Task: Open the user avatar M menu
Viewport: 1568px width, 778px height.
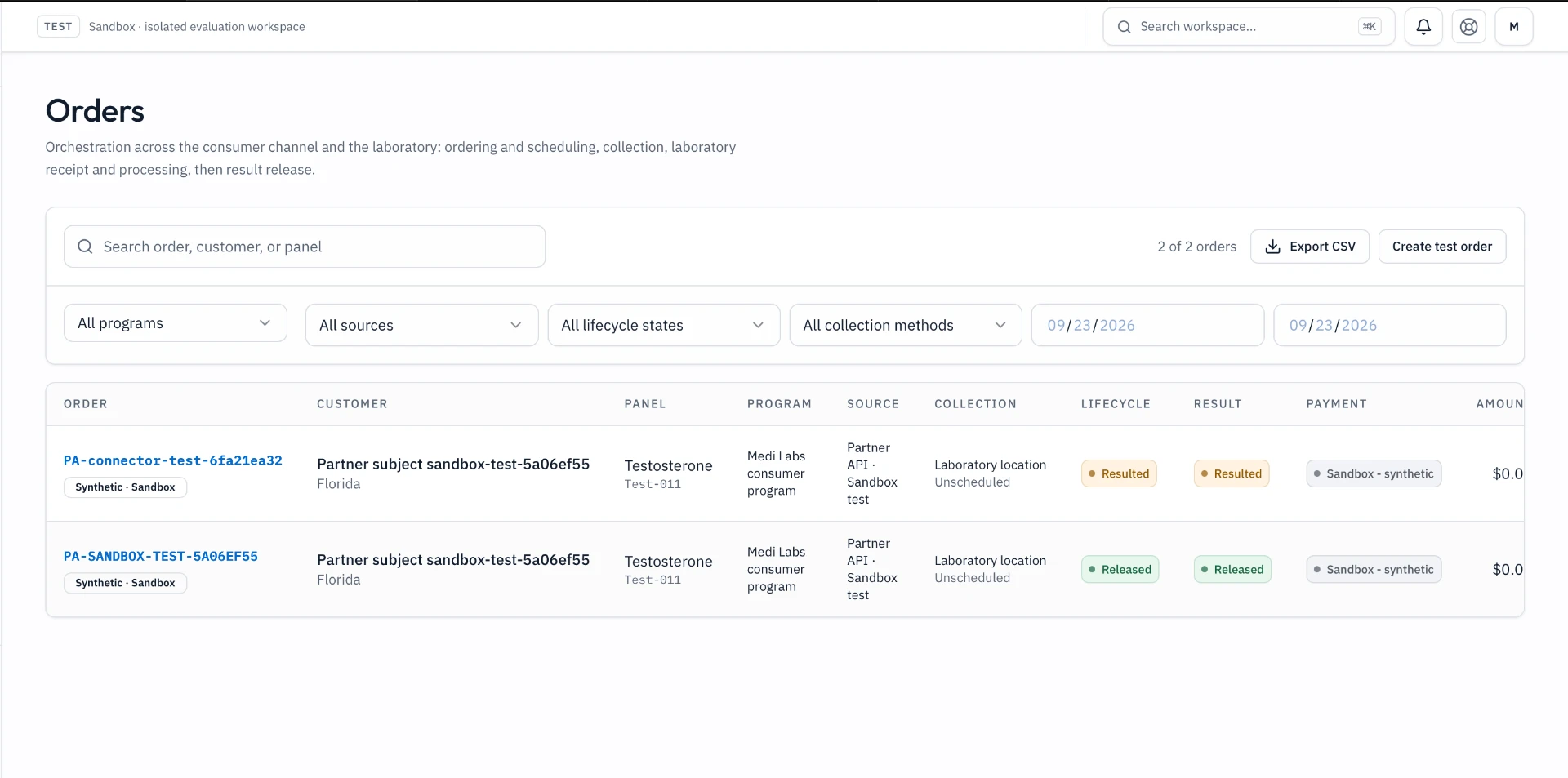Action: (x=1513, y=27)
